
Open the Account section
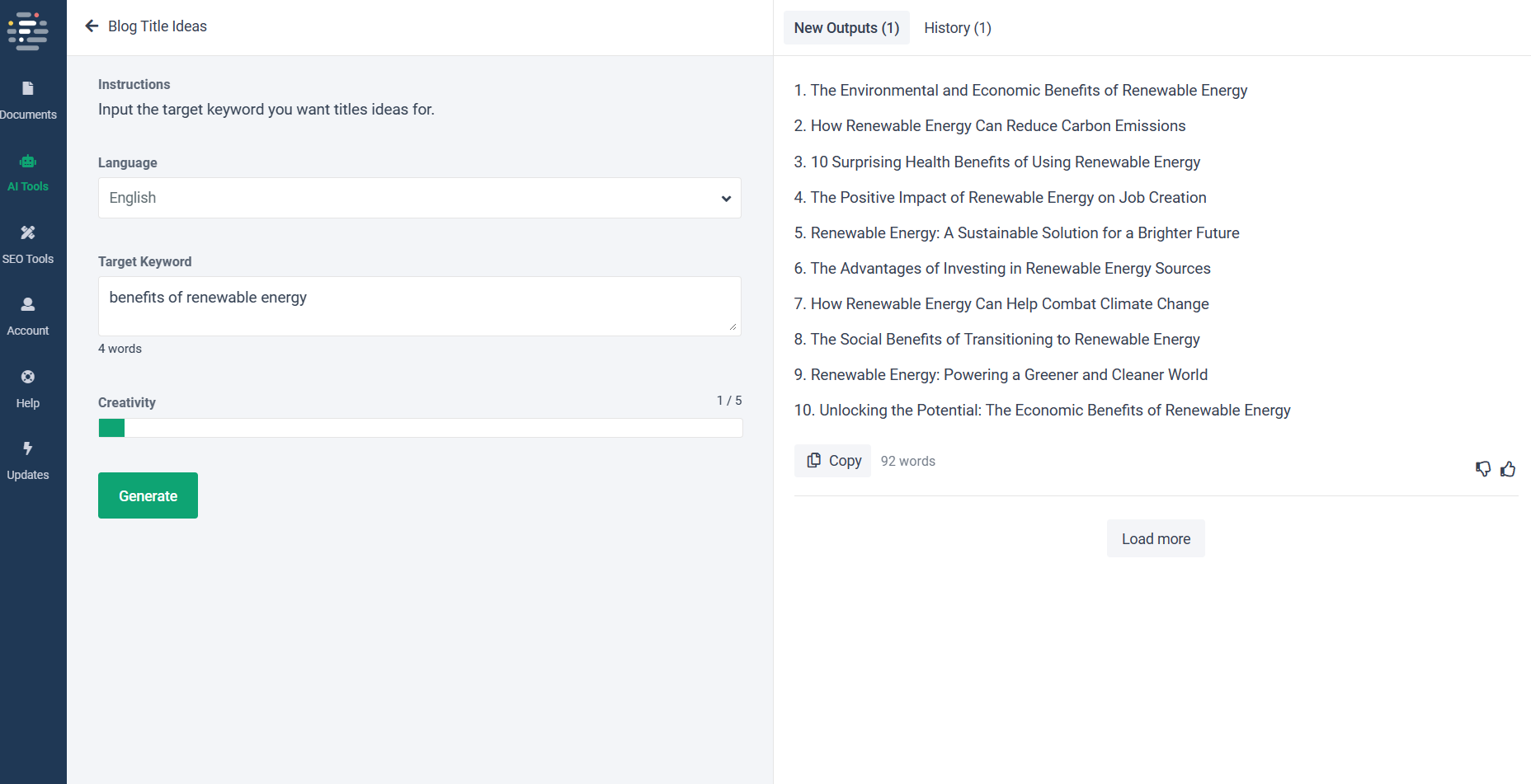[x=28, y=317]
